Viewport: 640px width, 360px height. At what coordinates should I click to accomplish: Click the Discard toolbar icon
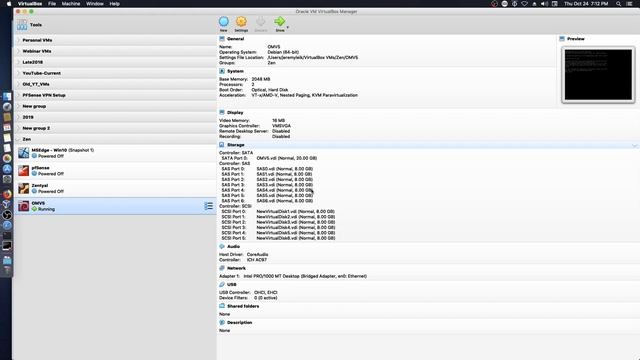[x=260, y=22]
